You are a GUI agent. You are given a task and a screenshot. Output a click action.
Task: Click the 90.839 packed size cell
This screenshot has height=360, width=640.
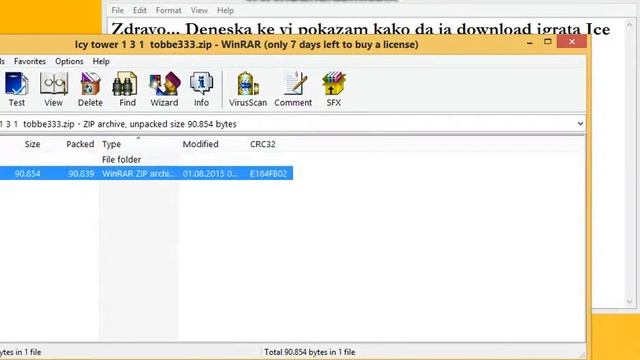click(x=81, y=173)
